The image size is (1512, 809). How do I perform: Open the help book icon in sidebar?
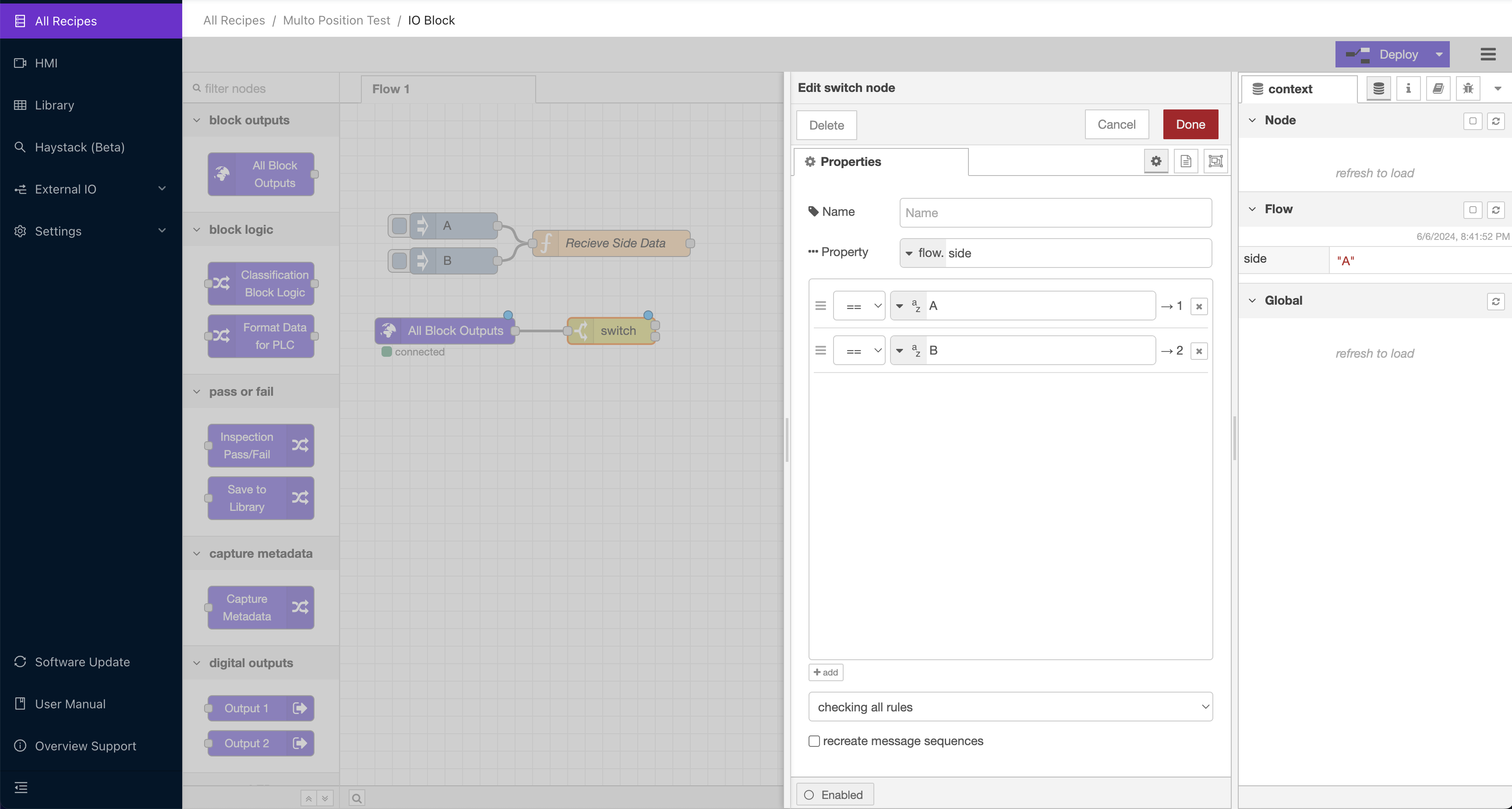(1438, 88)
